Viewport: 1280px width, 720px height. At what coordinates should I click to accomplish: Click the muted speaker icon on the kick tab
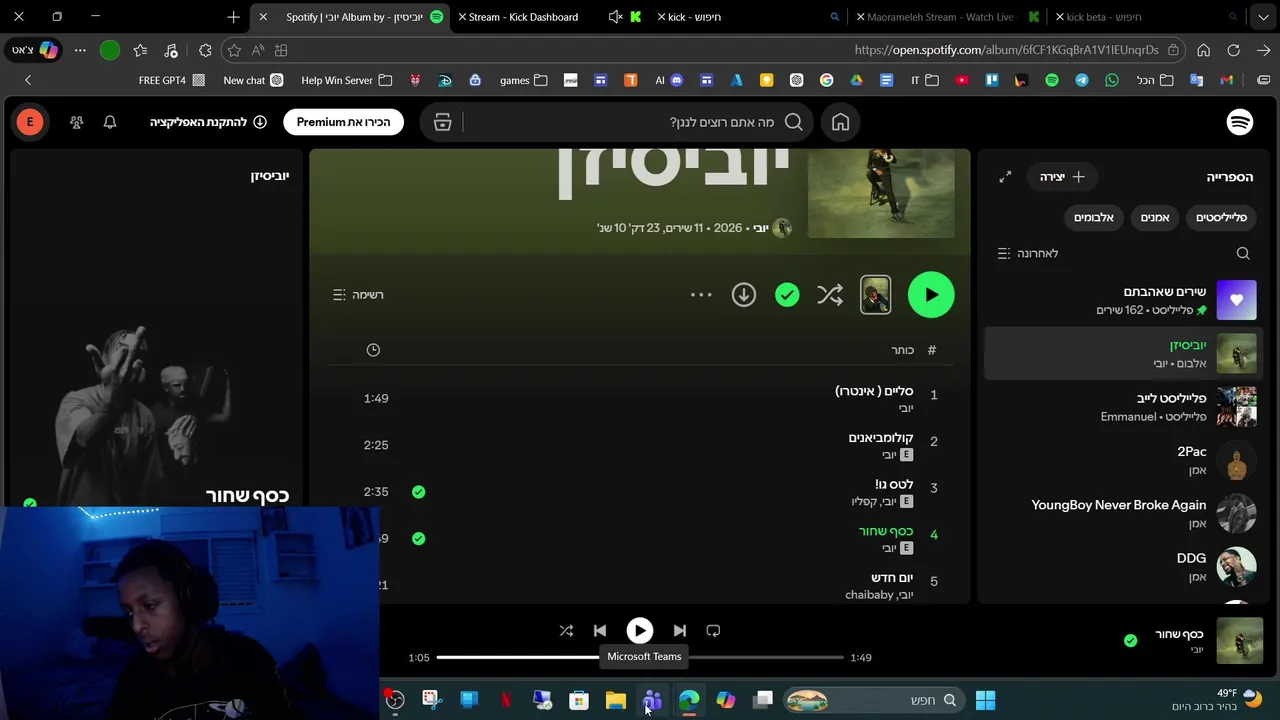615,17
